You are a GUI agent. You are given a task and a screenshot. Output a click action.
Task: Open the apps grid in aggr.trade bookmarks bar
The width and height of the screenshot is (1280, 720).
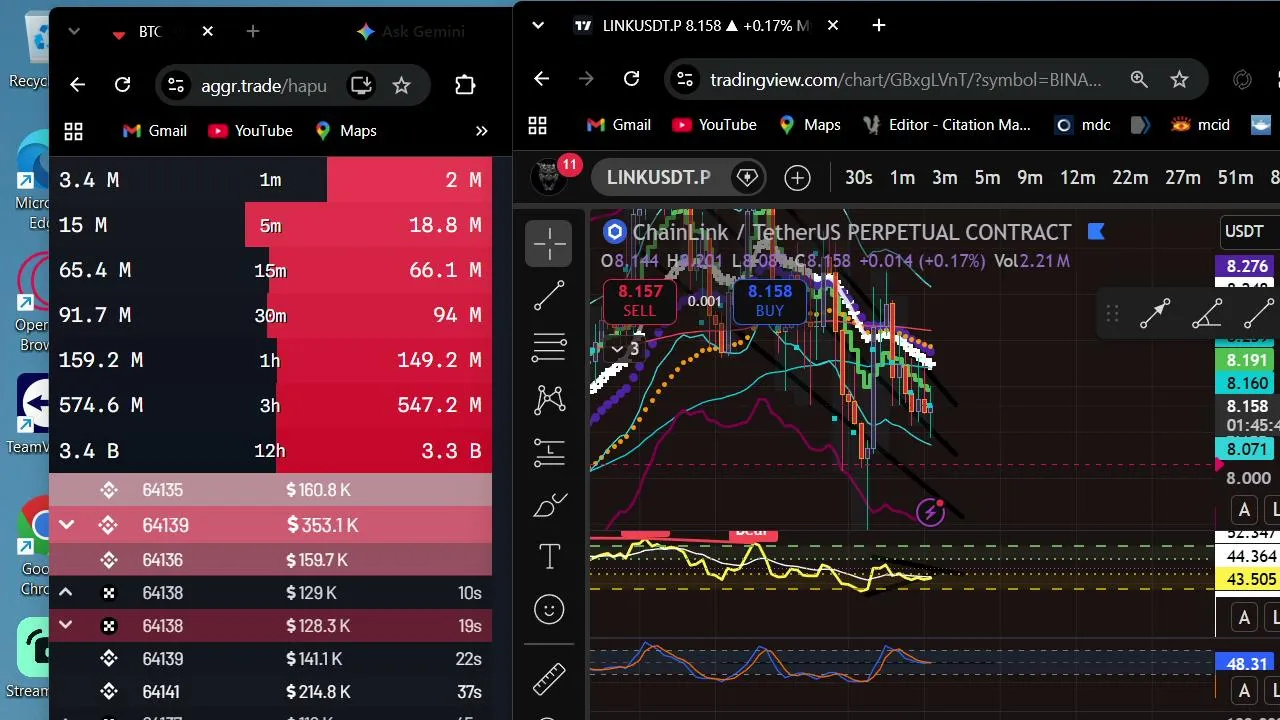pyautogui.click(x=73, y=131)
